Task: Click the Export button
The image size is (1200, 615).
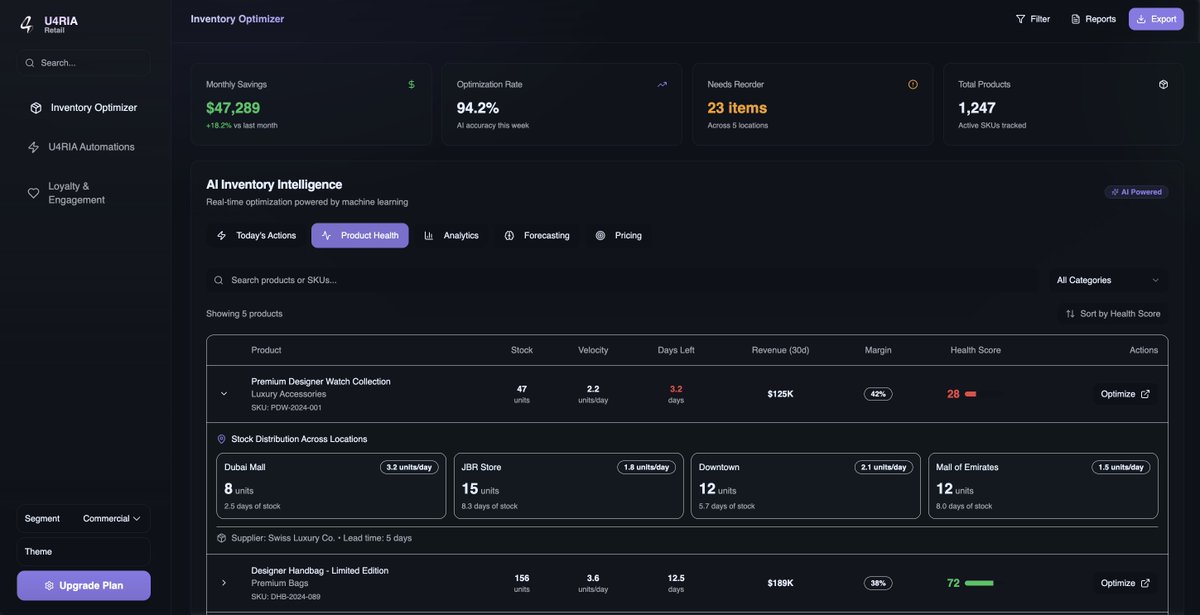Action: pos(1156,19)
